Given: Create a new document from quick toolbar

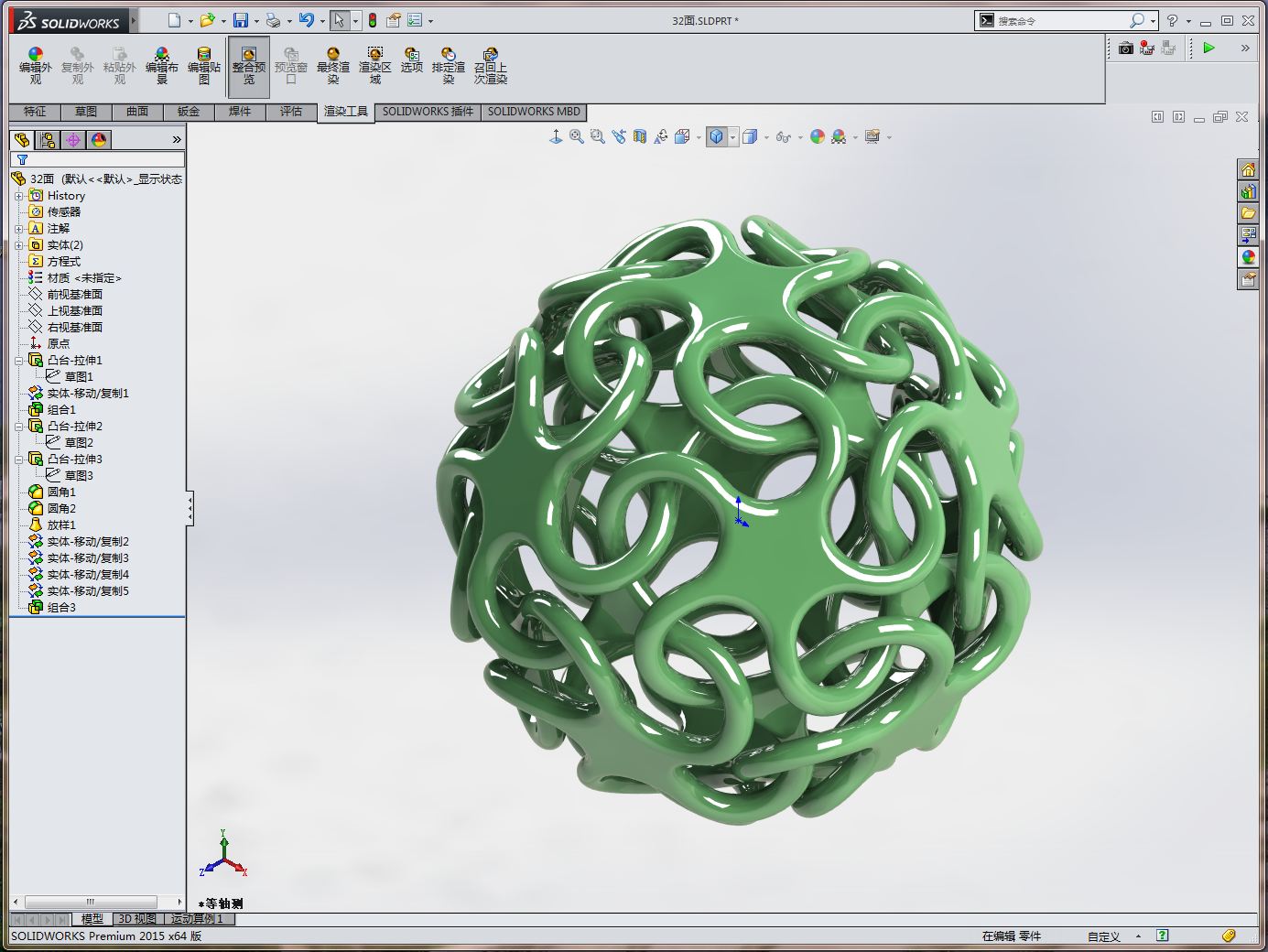Looking at the screenshot, I should 174,20.
